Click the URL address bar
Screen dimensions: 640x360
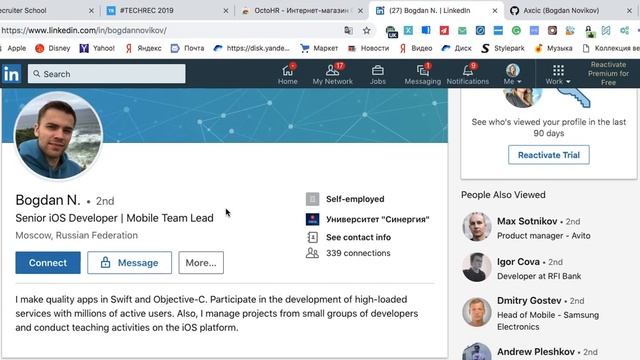[169, 31]
